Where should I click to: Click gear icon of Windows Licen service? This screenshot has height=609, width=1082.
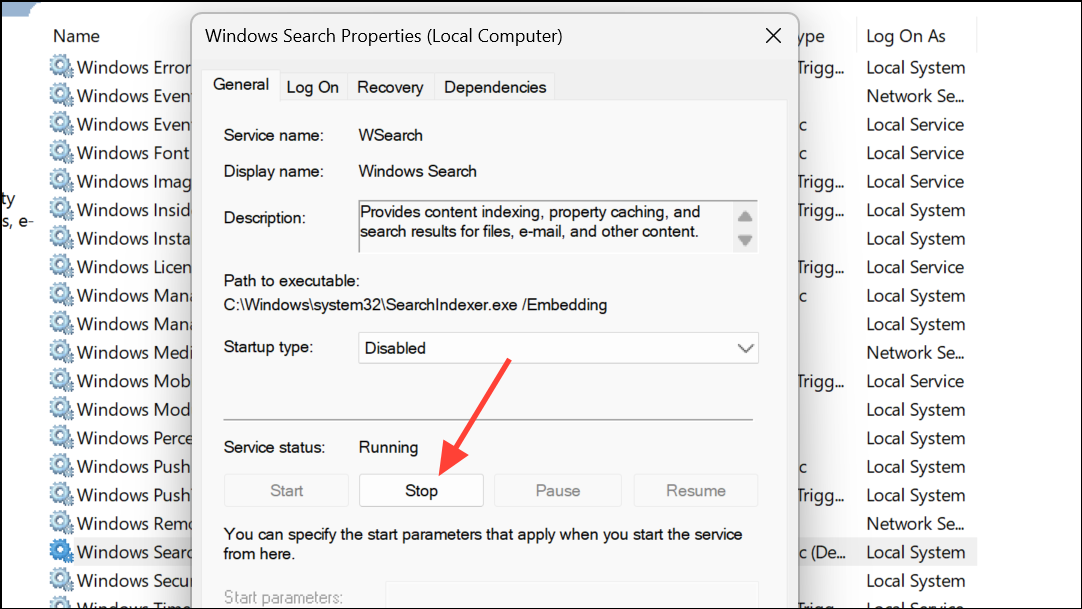(x=61, y=266)
